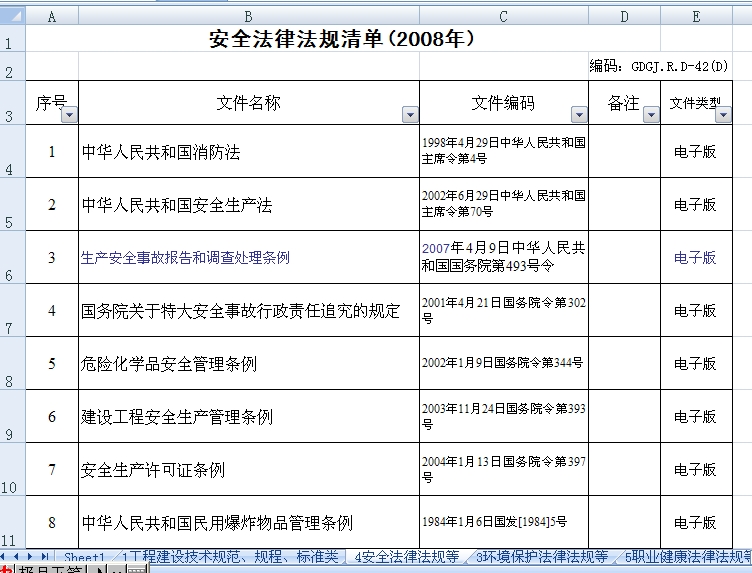Open the 生产安全事故报告和调查处理条例 link
This screenshot has width=752, height=573.
pos(185,257)
